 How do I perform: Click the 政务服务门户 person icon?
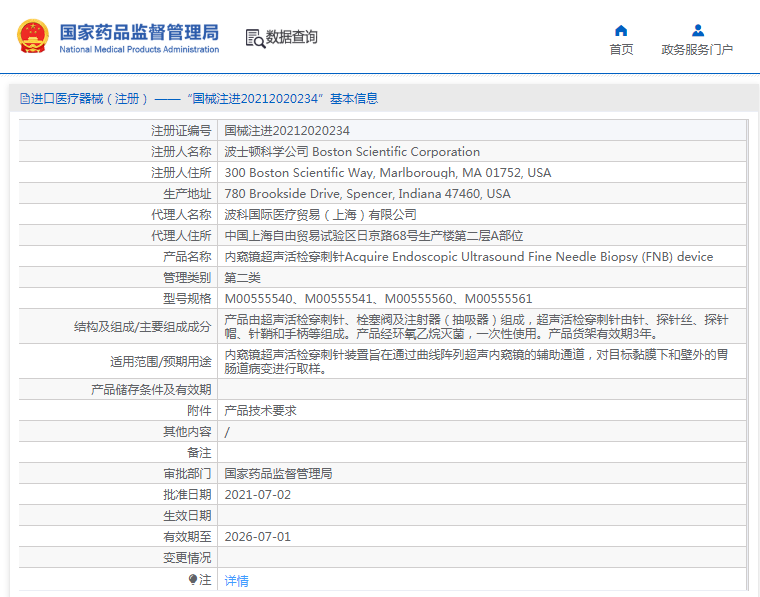point(697,31)
